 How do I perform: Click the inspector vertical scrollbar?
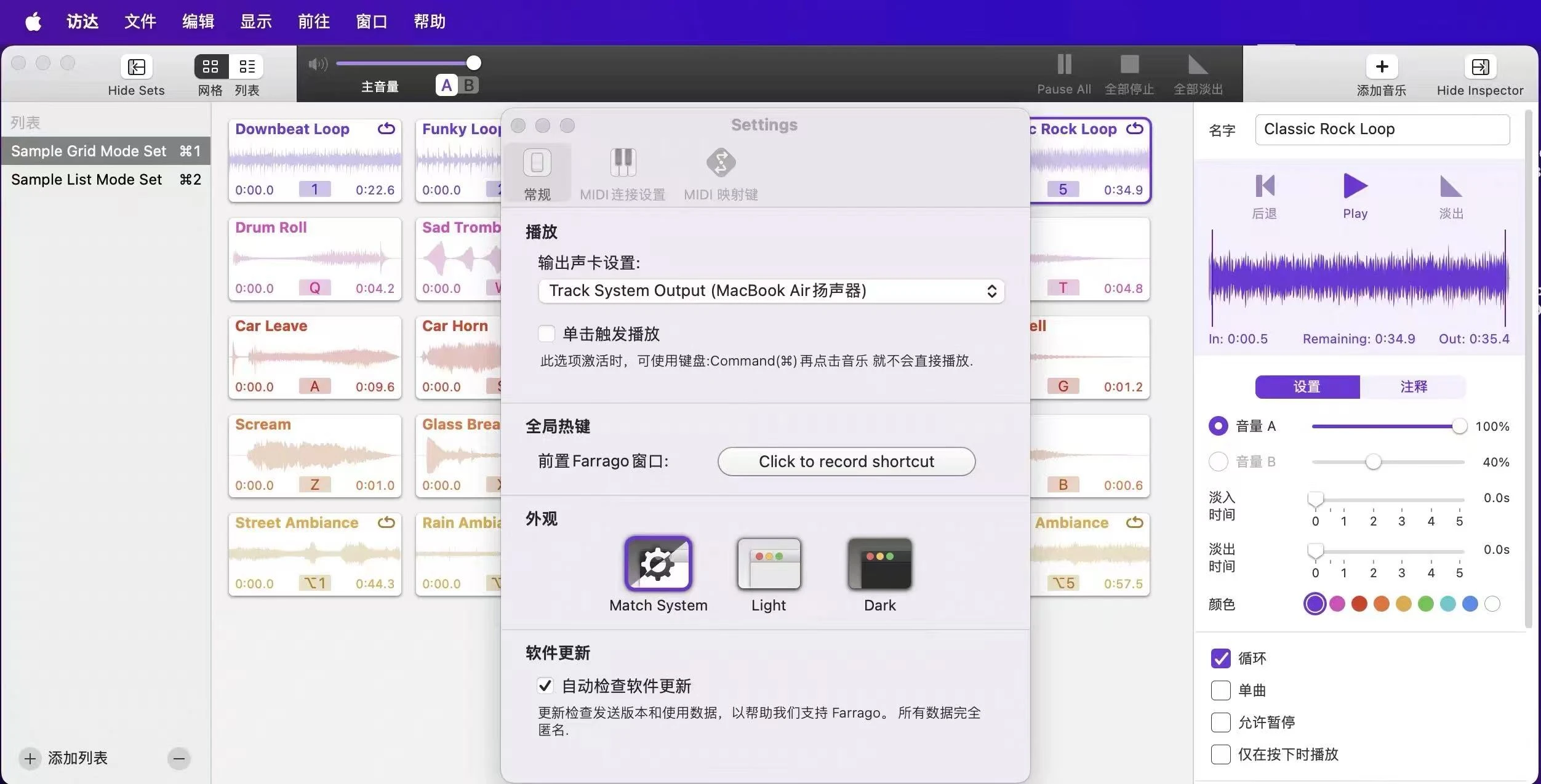click(x=1528, y=369)
